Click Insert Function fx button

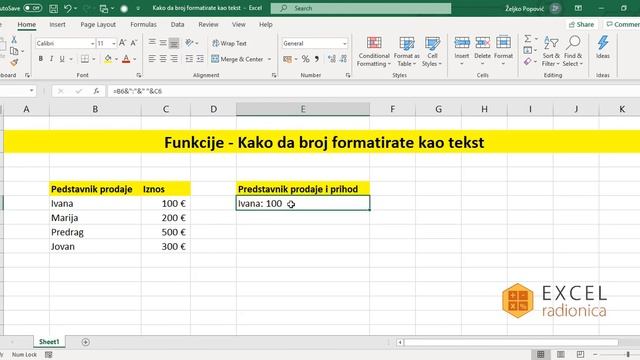pos(96,91)
